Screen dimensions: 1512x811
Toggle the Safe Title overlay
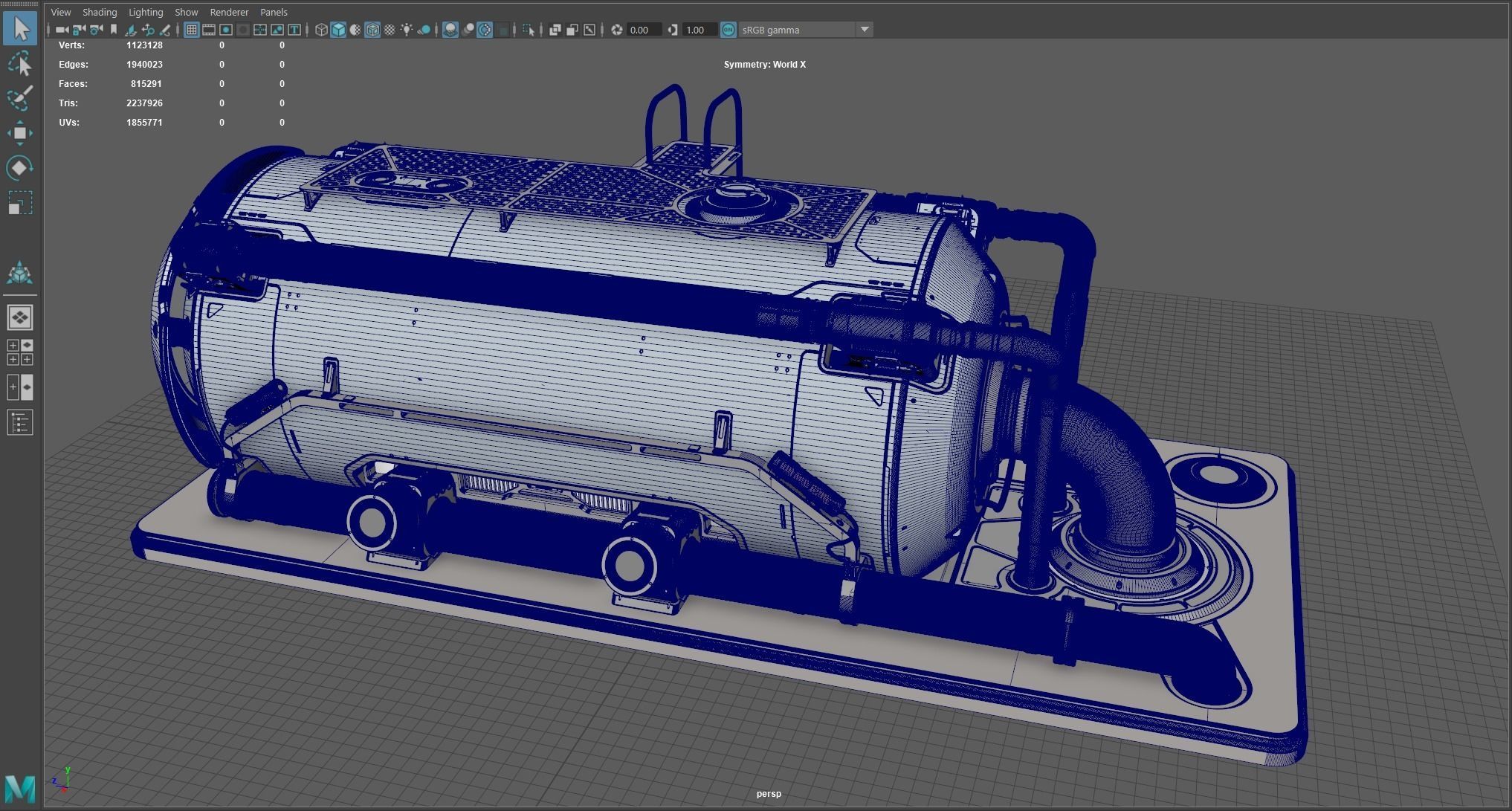click(x=294, y=30)
